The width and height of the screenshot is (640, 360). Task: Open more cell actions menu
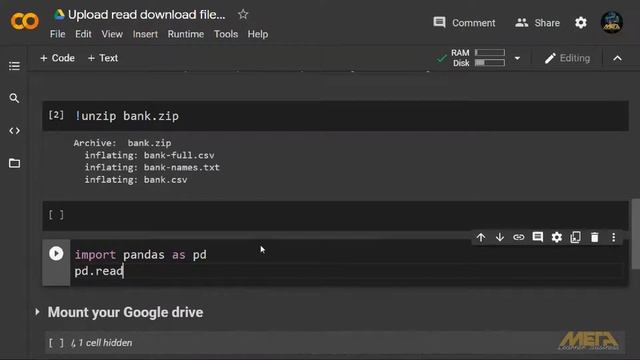[613, 237]
